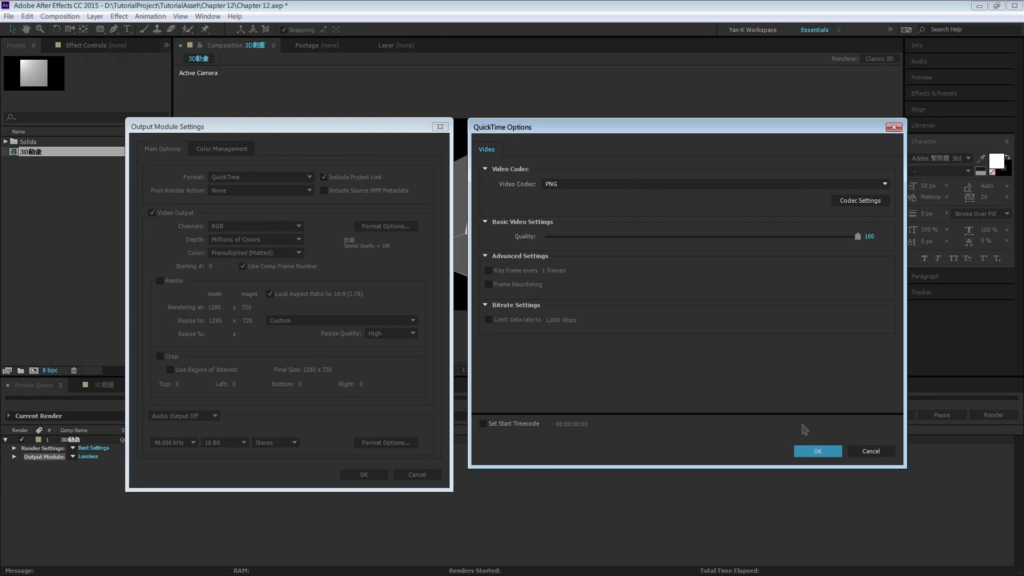
Task: Click the Quality slider handle
Action: [x=857, y=237]
